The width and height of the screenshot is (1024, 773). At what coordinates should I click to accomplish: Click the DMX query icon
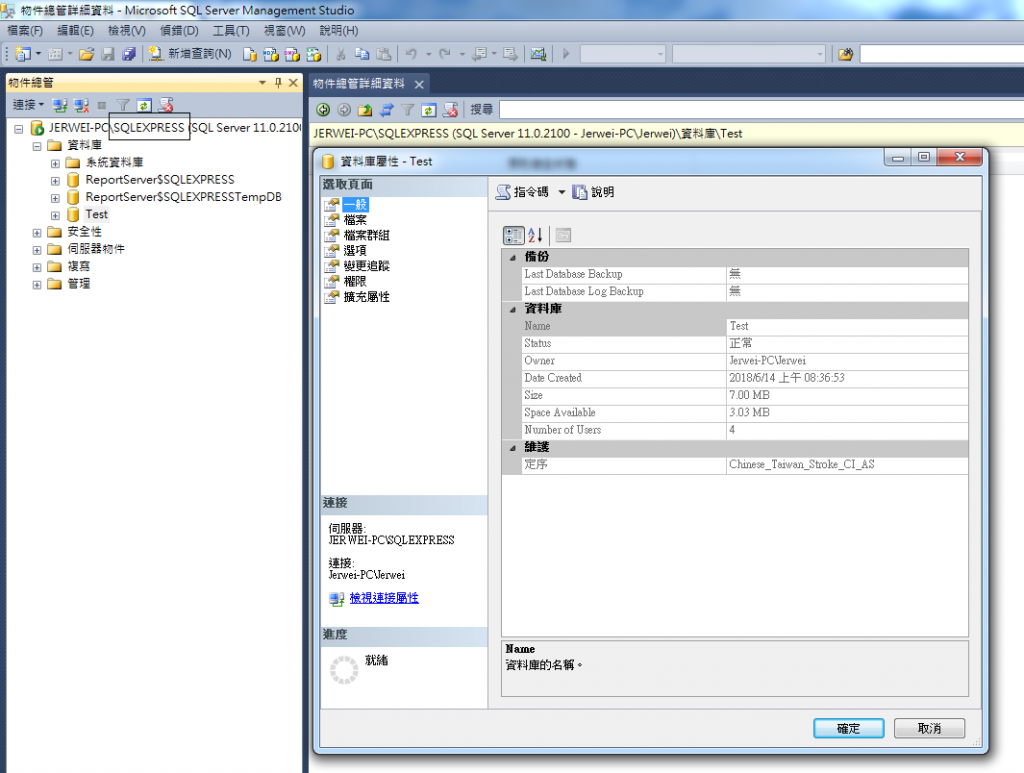[x=292, y=54]
